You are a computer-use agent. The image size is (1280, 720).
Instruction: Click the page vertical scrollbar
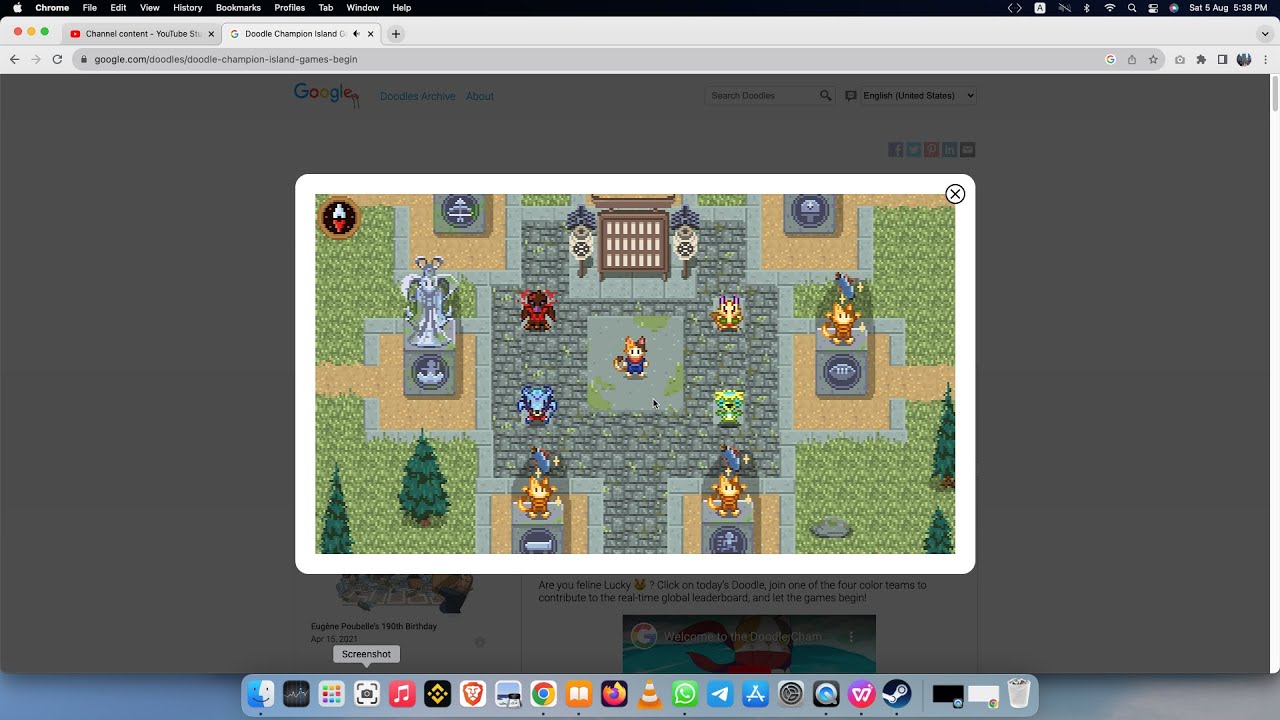click(1274, 93)
